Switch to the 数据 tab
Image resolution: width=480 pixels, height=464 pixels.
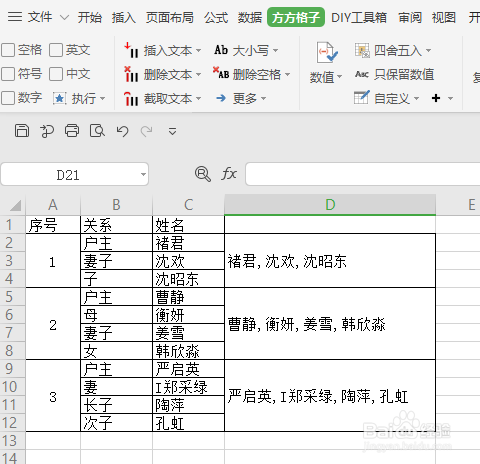(x=250, y=17)
